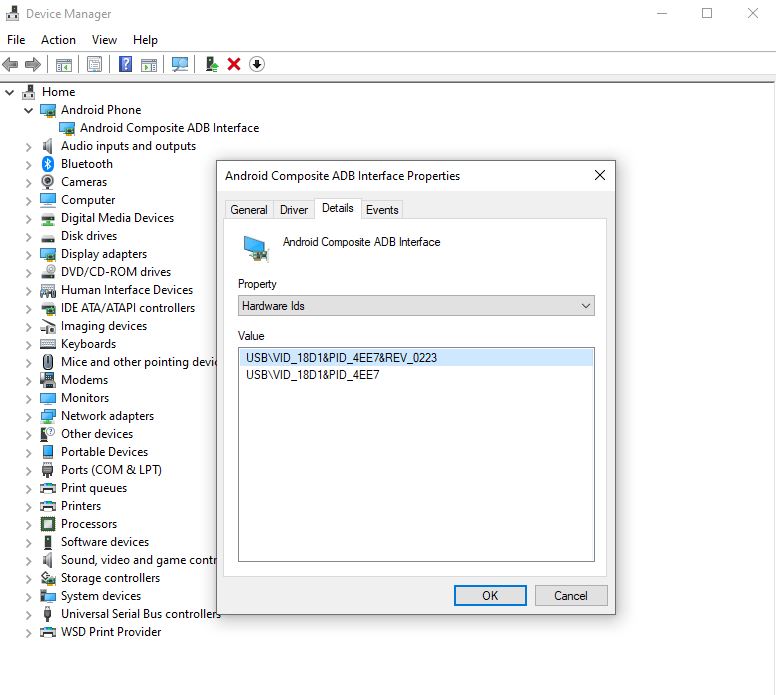Click the Modems category icon

pos(48,380)
